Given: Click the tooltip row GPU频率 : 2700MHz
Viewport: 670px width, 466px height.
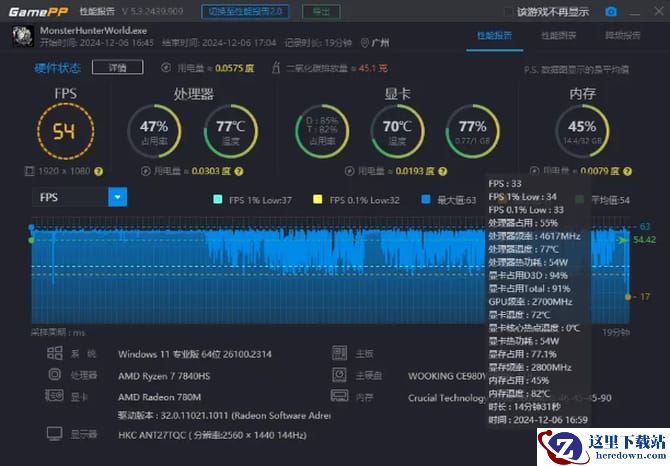Looking at the screenshot, I should 530,302.
